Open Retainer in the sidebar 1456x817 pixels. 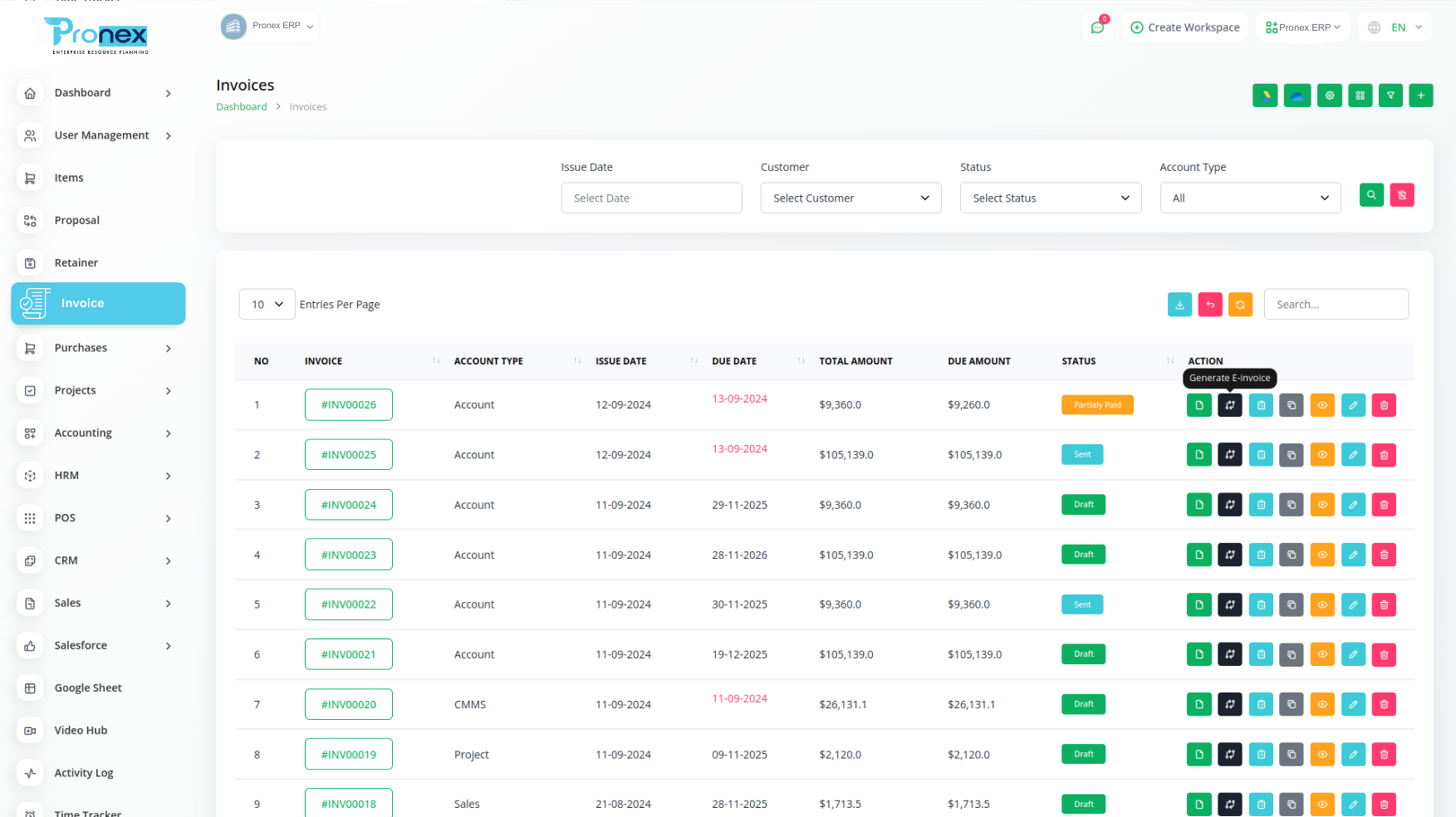(98, 263)
